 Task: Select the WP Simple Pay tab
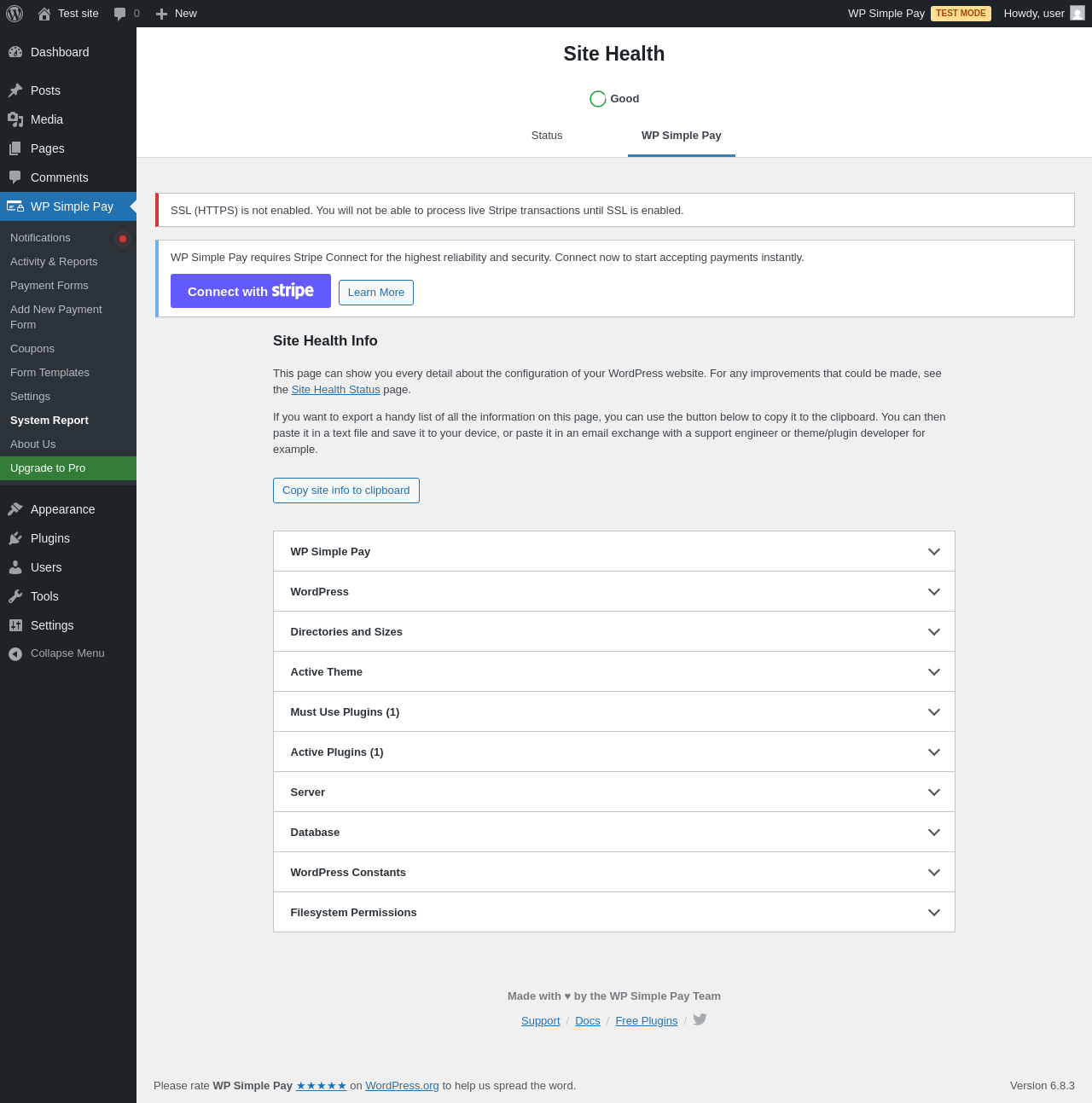[x=682, y=136]
